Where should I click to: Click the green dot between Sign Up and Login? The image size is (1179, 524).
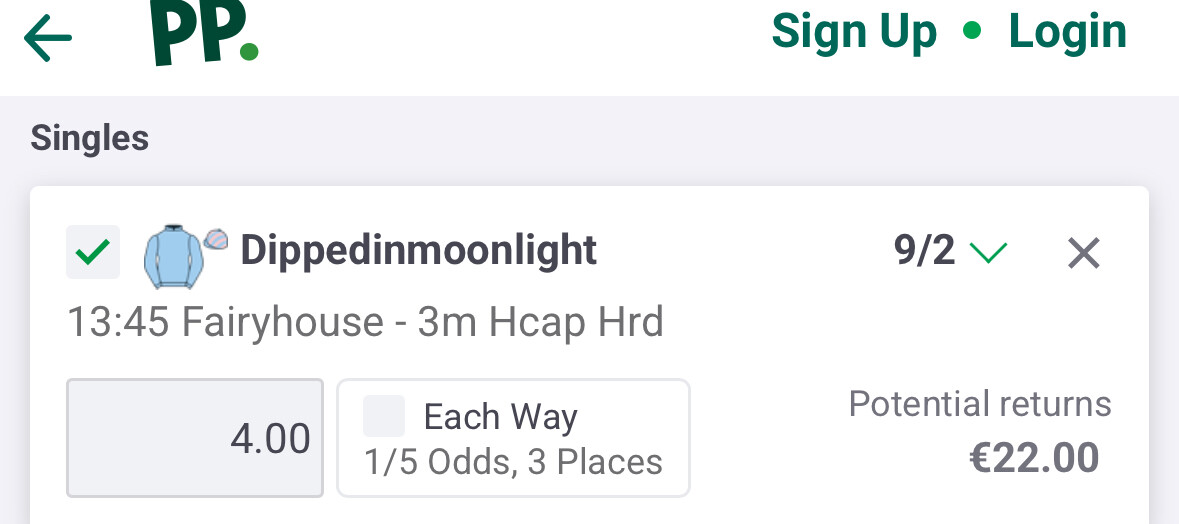click(972, 31)
